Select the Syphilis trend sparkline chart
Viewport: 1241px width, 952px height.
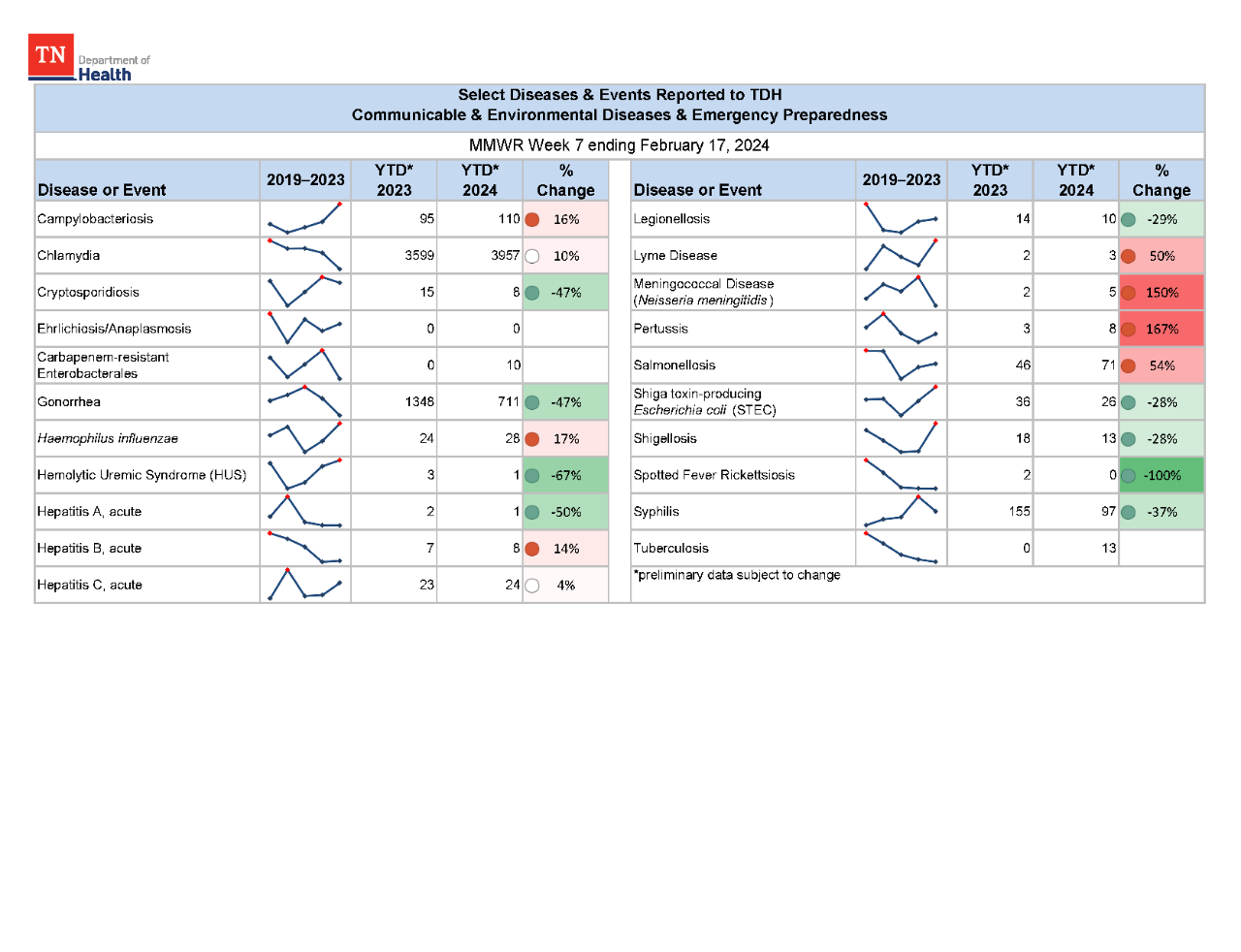coord(901,512)
